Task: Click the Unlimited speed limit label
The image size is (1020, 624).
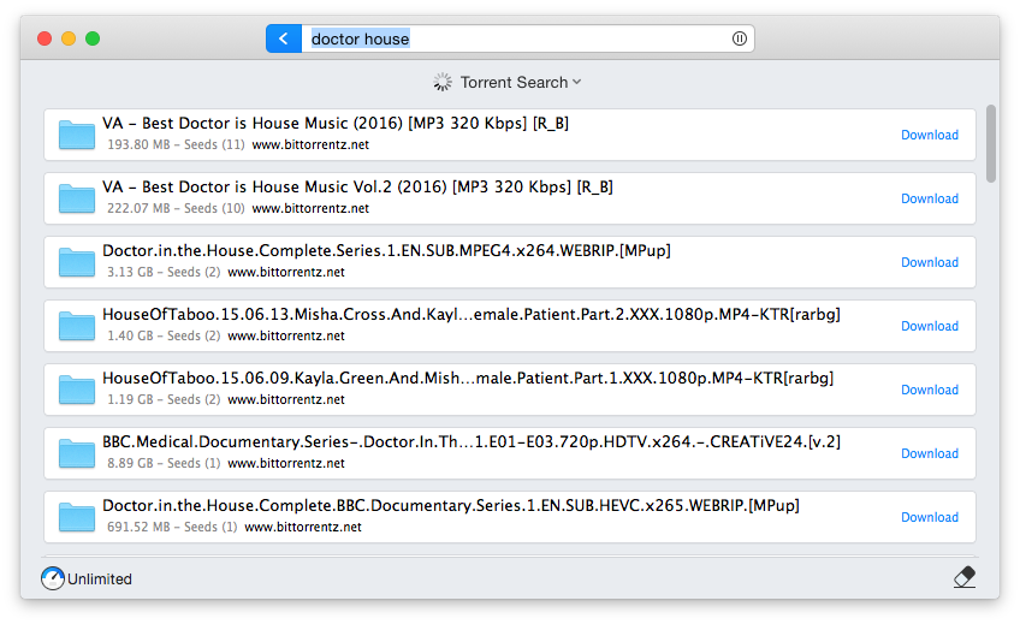Action: point(100,579)
